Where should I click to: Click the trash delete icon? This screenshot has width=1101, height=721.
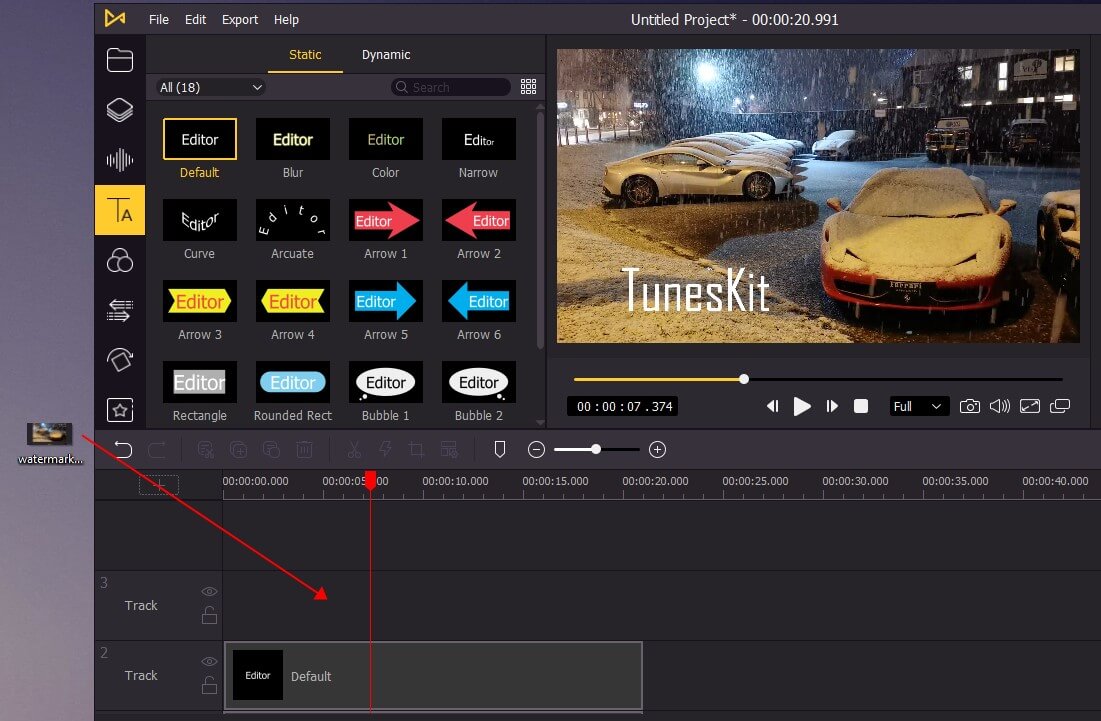coord(304,449)
